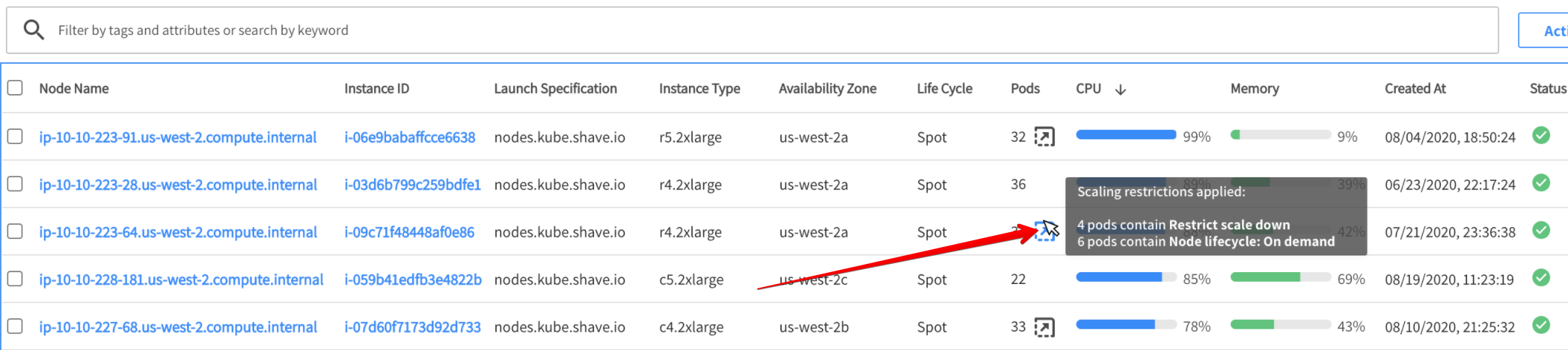This screenshot has width=1568, height=350.
Task: Open scaling restrictions icon for ip-10-10-227-68
Action: (x=1044, y=327)
